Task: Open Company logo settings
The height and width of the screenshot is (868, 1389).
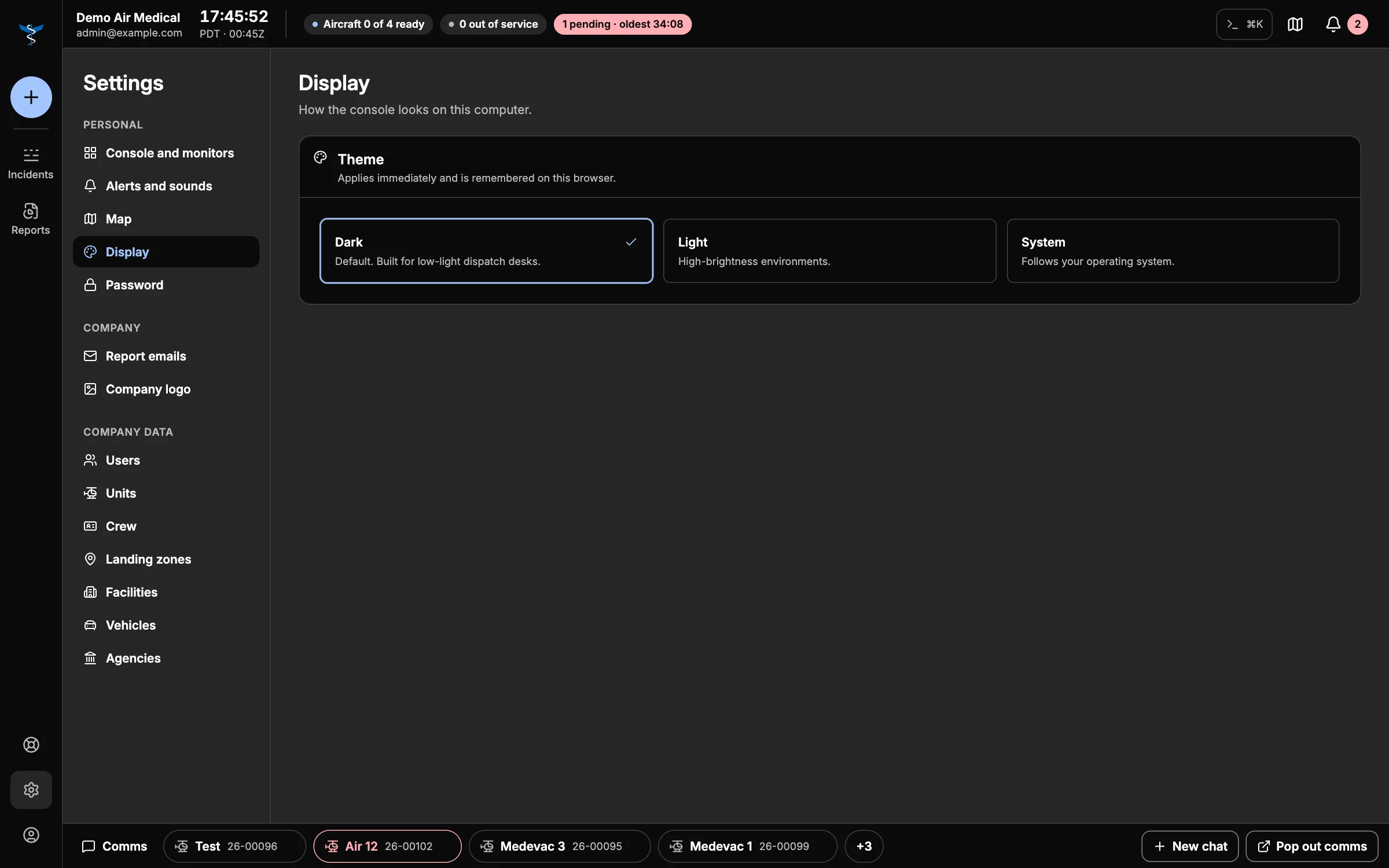Action: tap(166, 389)
